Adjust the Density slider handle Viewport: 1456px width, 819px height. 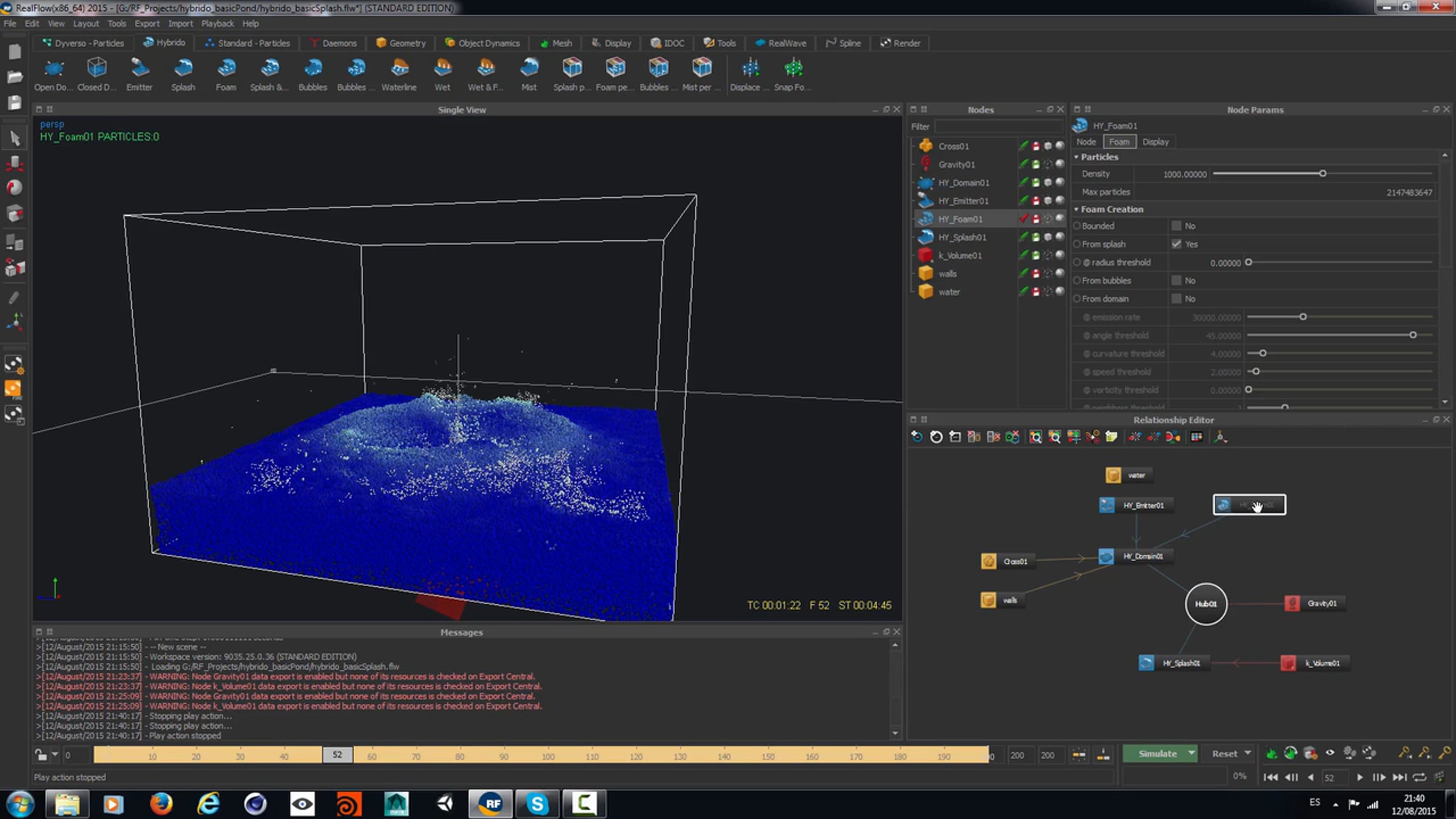1323,174
